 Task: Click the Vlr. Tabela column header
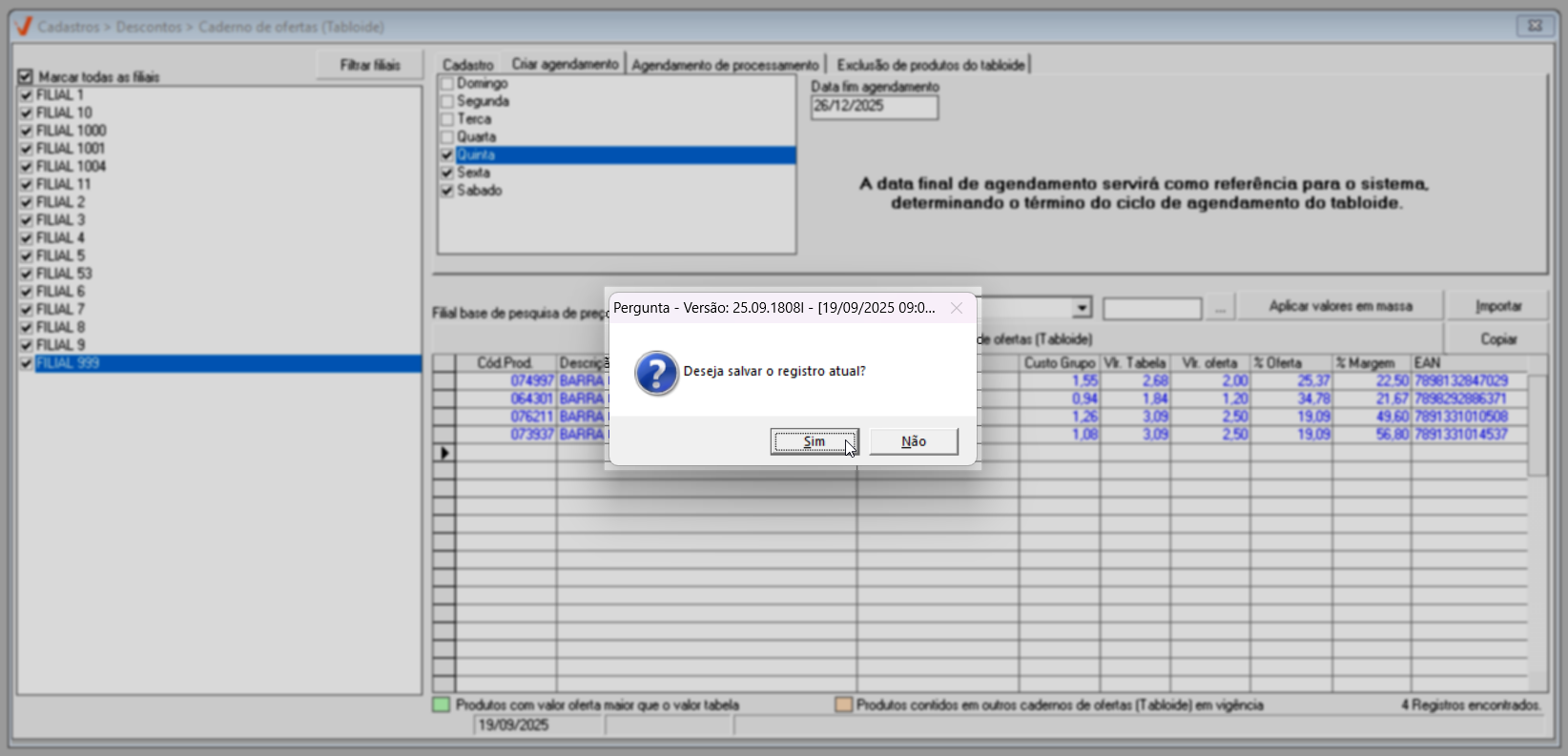pos(1135,363)
